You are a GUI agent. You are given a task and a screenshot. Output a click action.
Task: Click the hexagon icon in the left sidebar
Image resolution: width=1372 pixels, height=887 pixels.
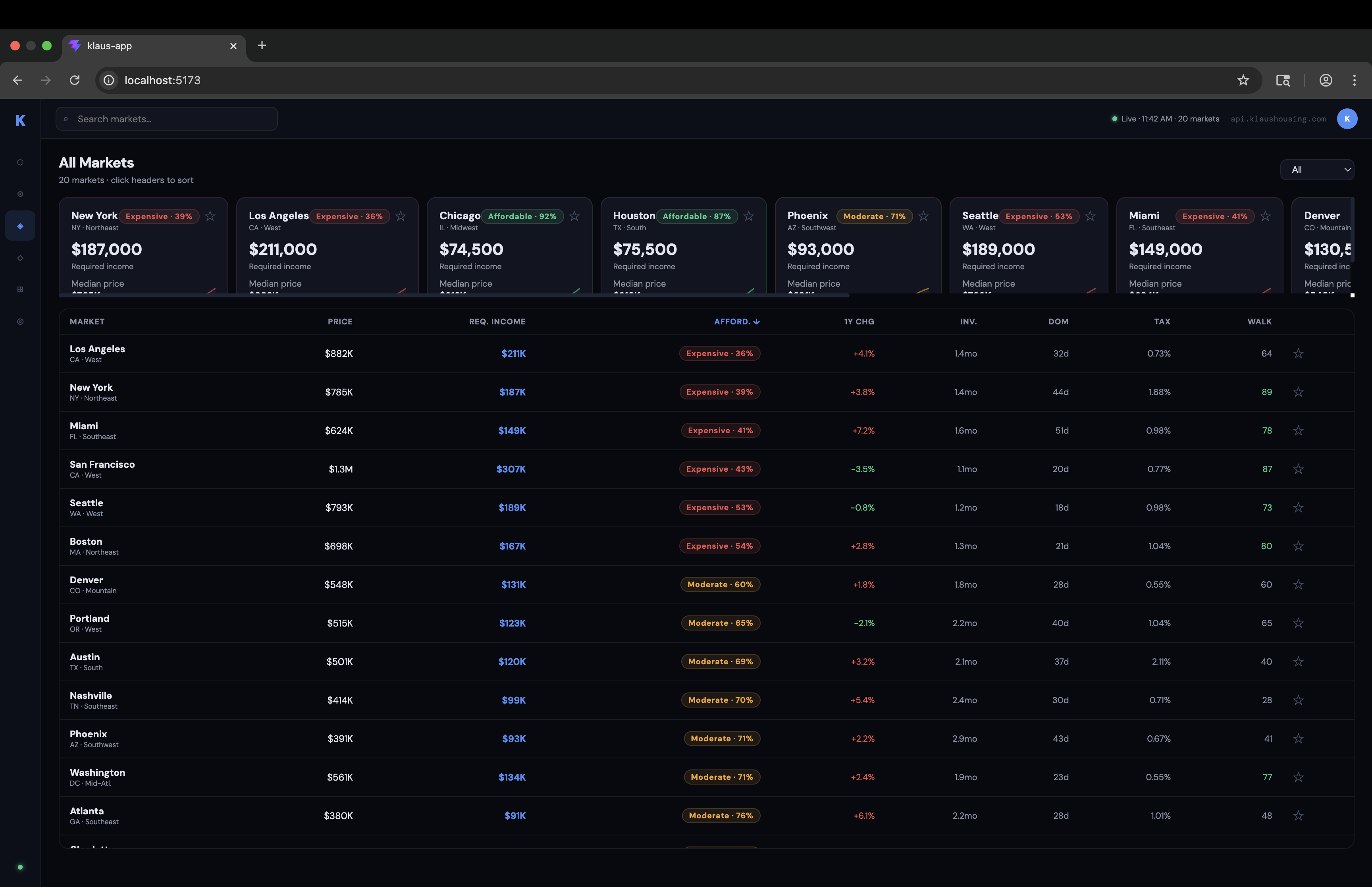point(20,162)
